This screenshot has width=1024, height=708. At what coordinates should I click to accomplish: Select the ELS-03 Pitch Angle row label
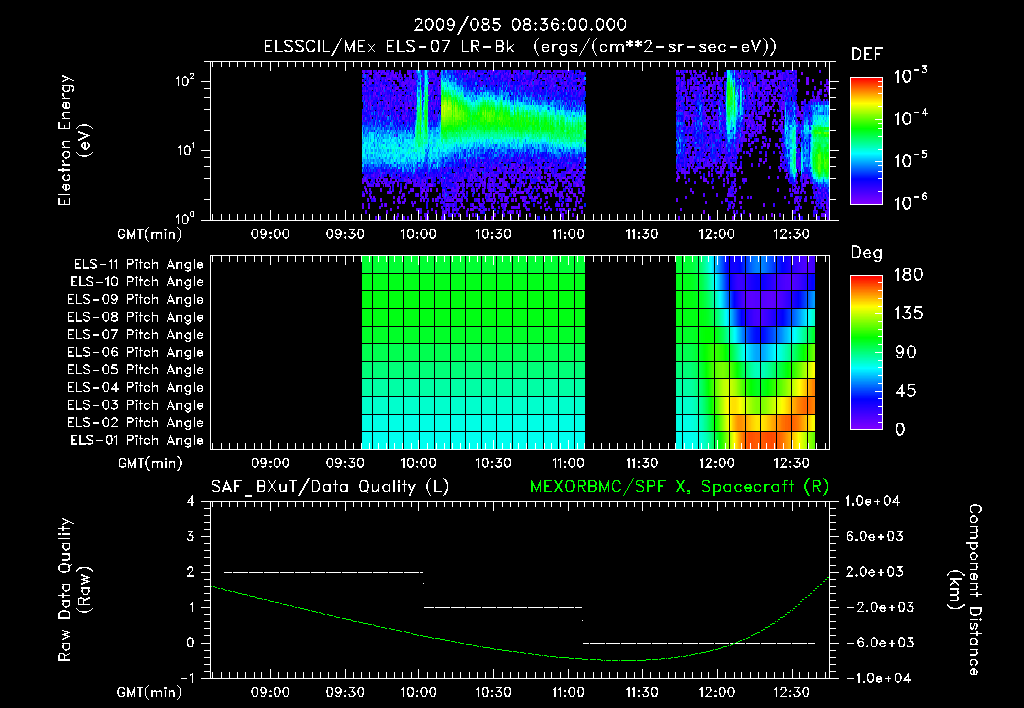click(x=136, y=405)
